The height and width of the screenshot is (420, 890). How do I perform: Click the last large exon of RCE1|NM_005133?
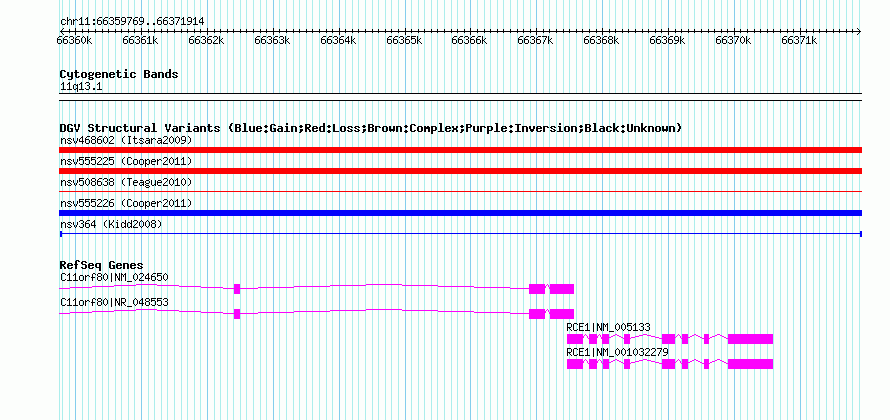[750, 339]
